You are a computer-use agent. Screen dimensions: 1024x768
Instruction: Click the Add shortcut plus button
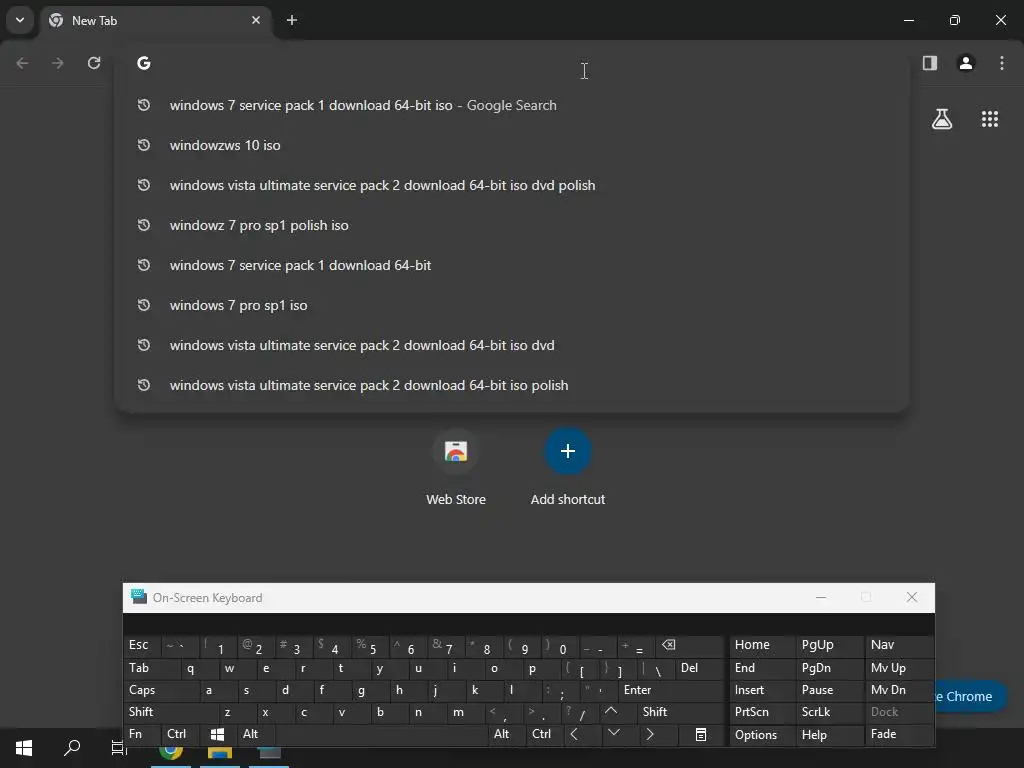click(x=568, y=451)
